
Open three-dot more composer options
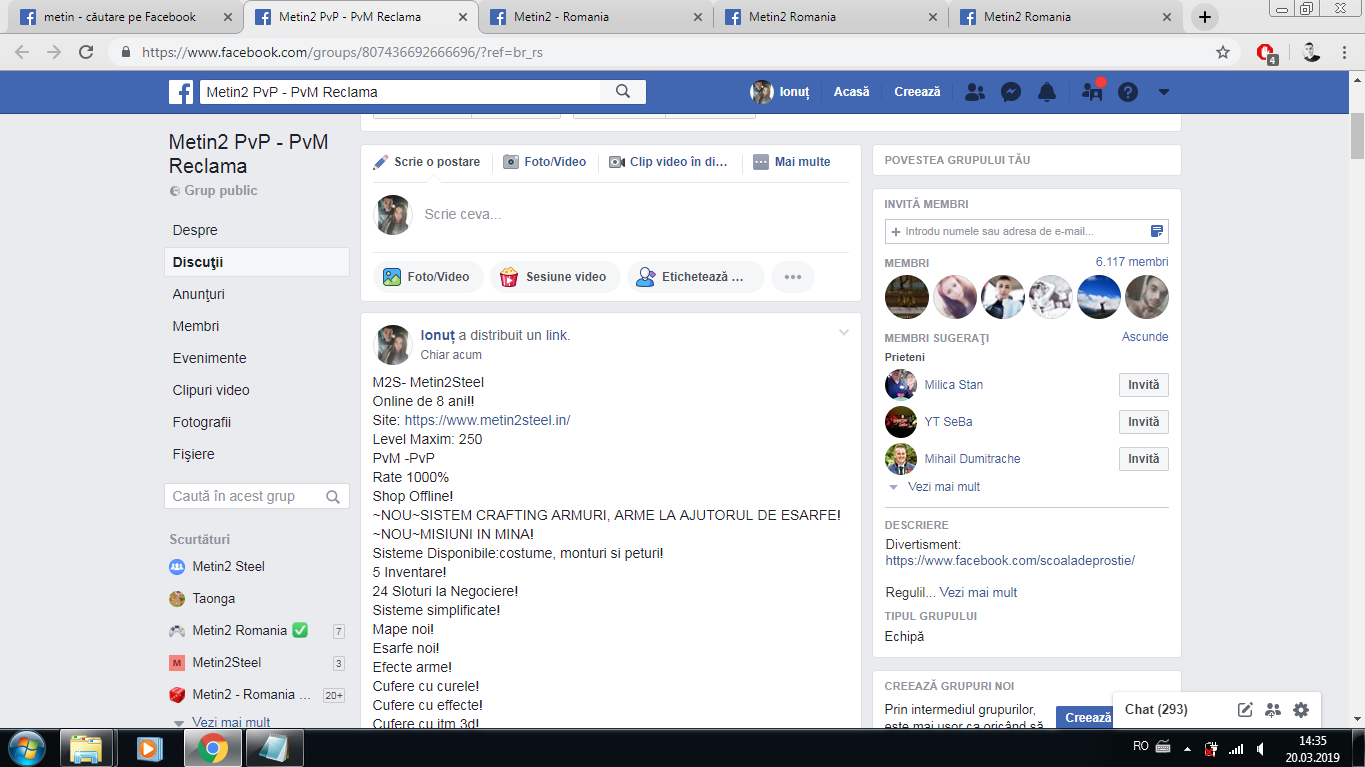click(x=793, y=277)
